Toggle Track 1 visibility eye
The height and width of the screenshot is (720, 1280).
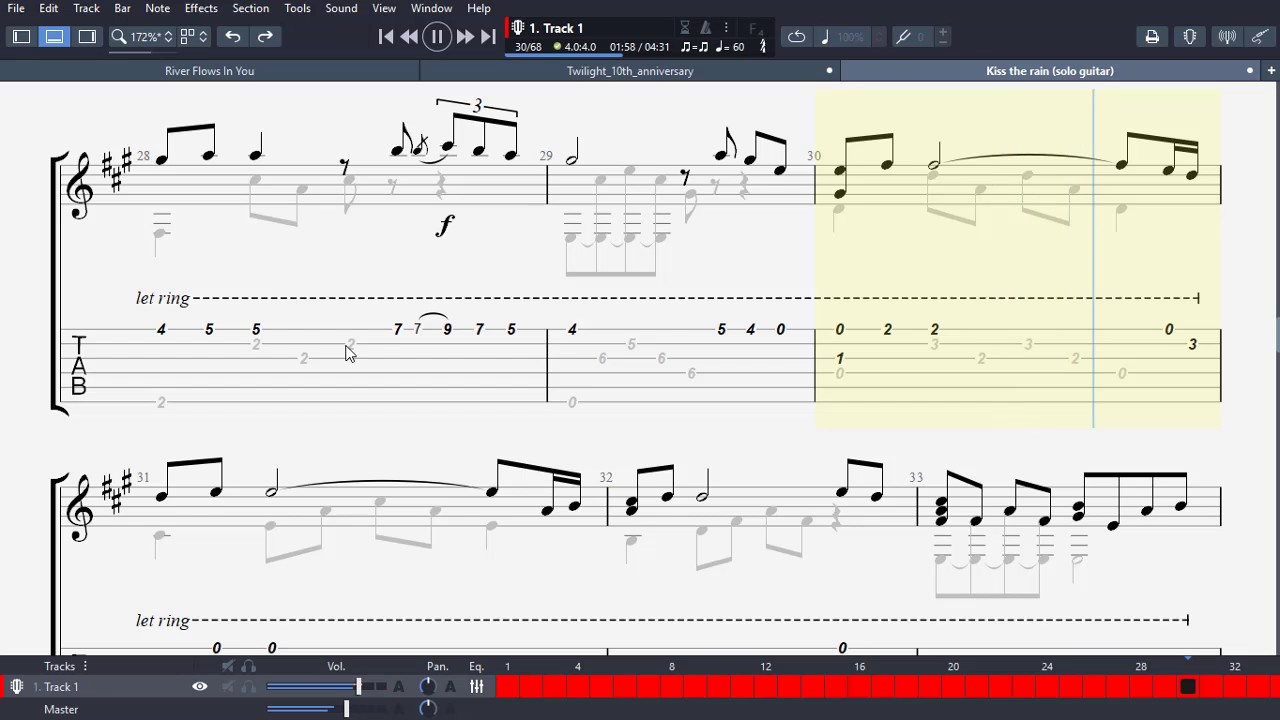[200, 687]
